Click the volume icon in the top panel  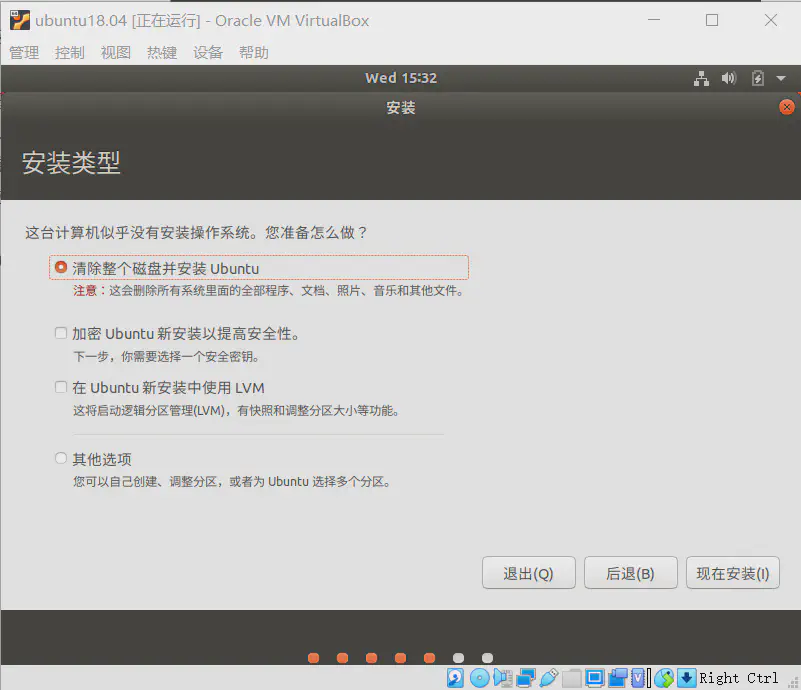[x=728, y=77]
